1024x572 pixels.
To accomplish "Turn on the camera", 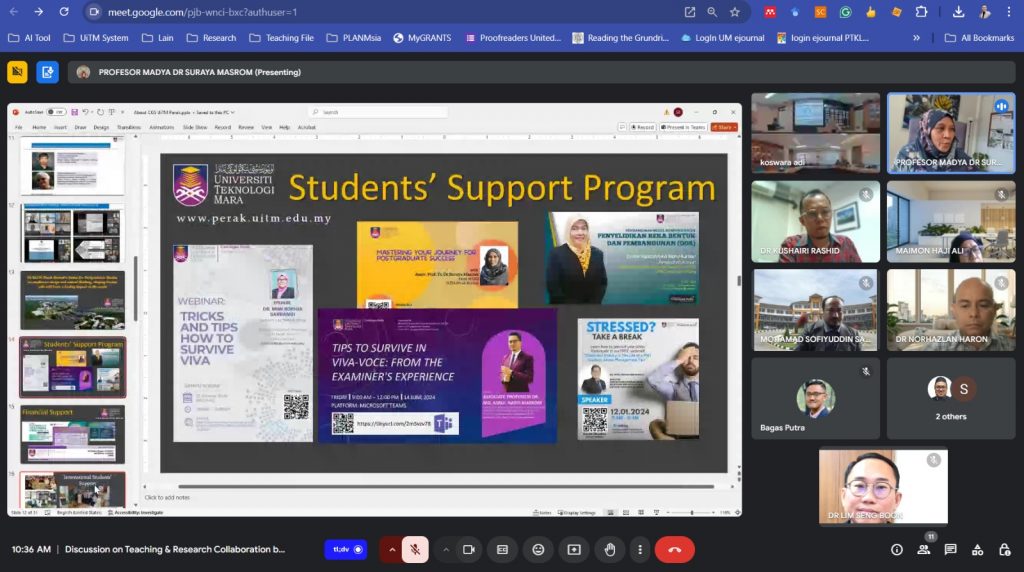I will (468, 549).
